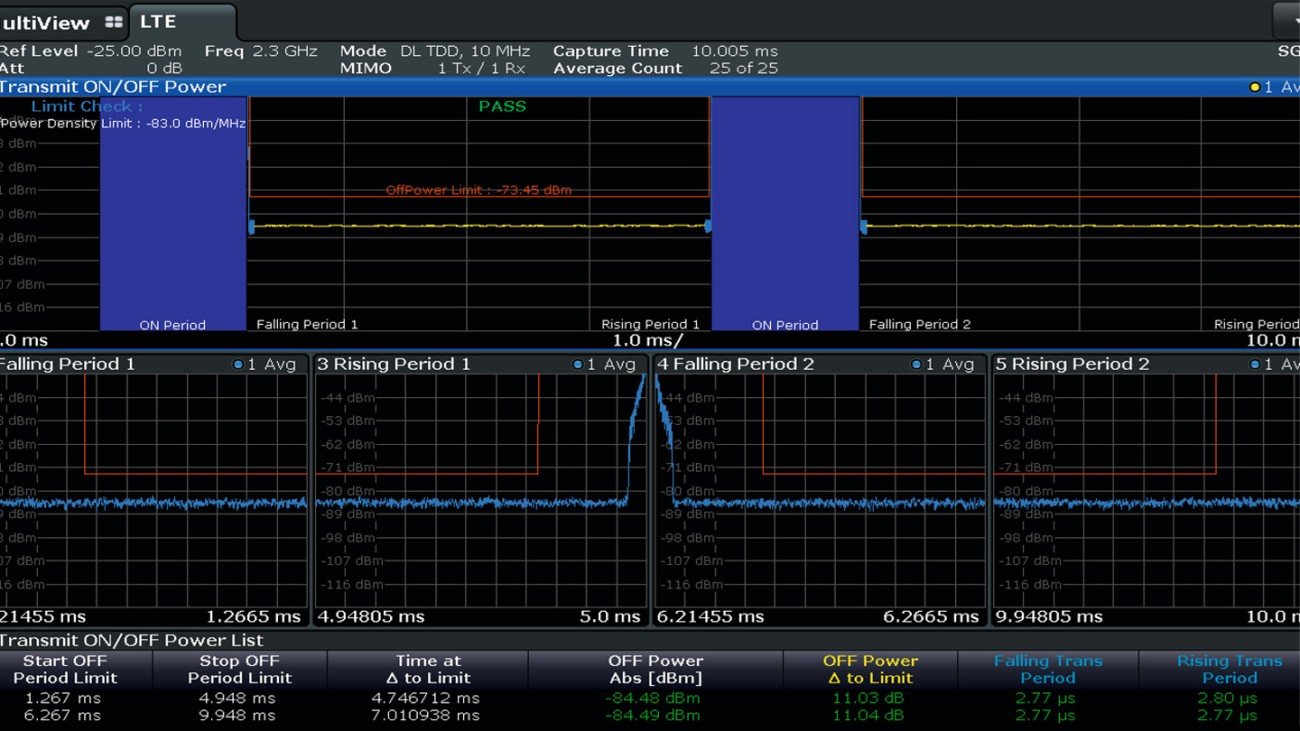Click the 11.03 dB delta-to-limit value
This screenshot has height=731, width=1300.
(x=867, y=698)
